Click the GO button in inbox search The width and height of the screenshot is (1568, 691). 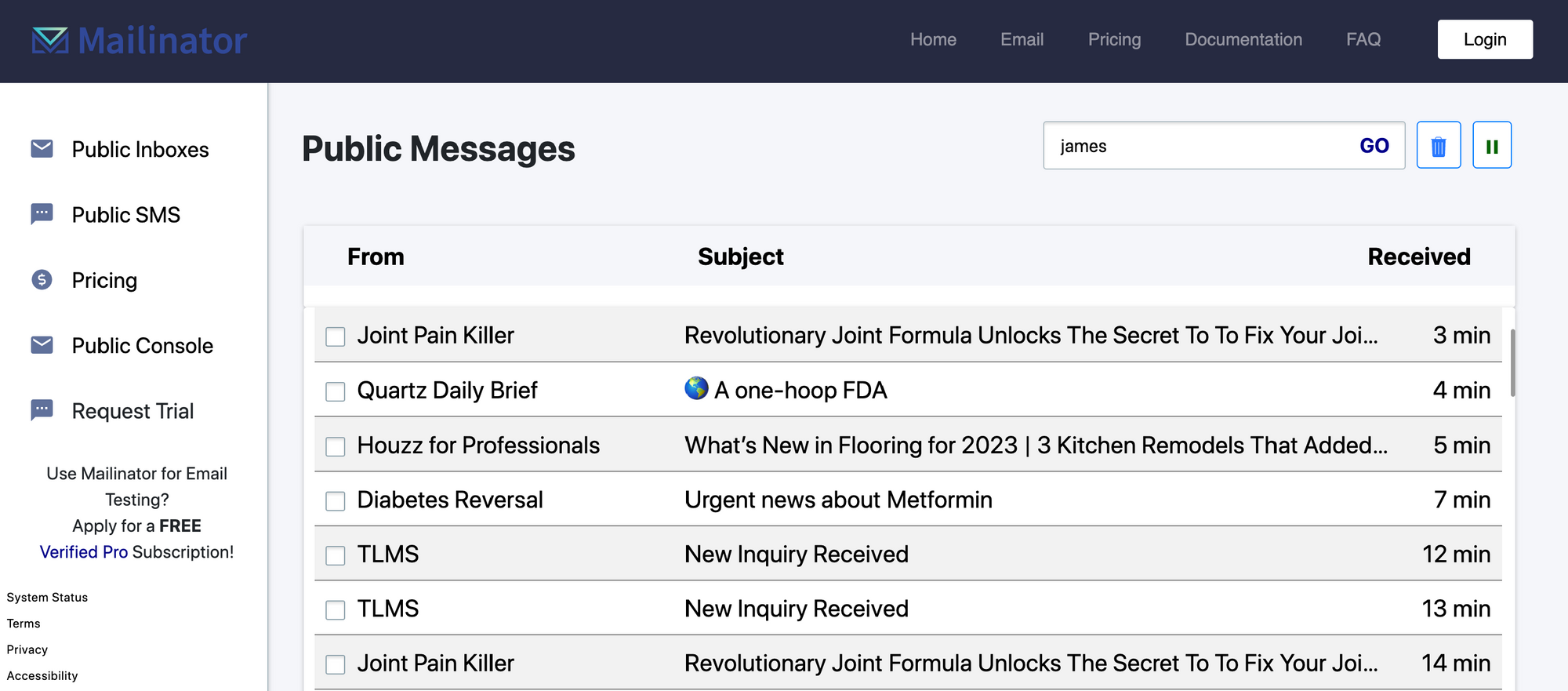point(1374,146)
